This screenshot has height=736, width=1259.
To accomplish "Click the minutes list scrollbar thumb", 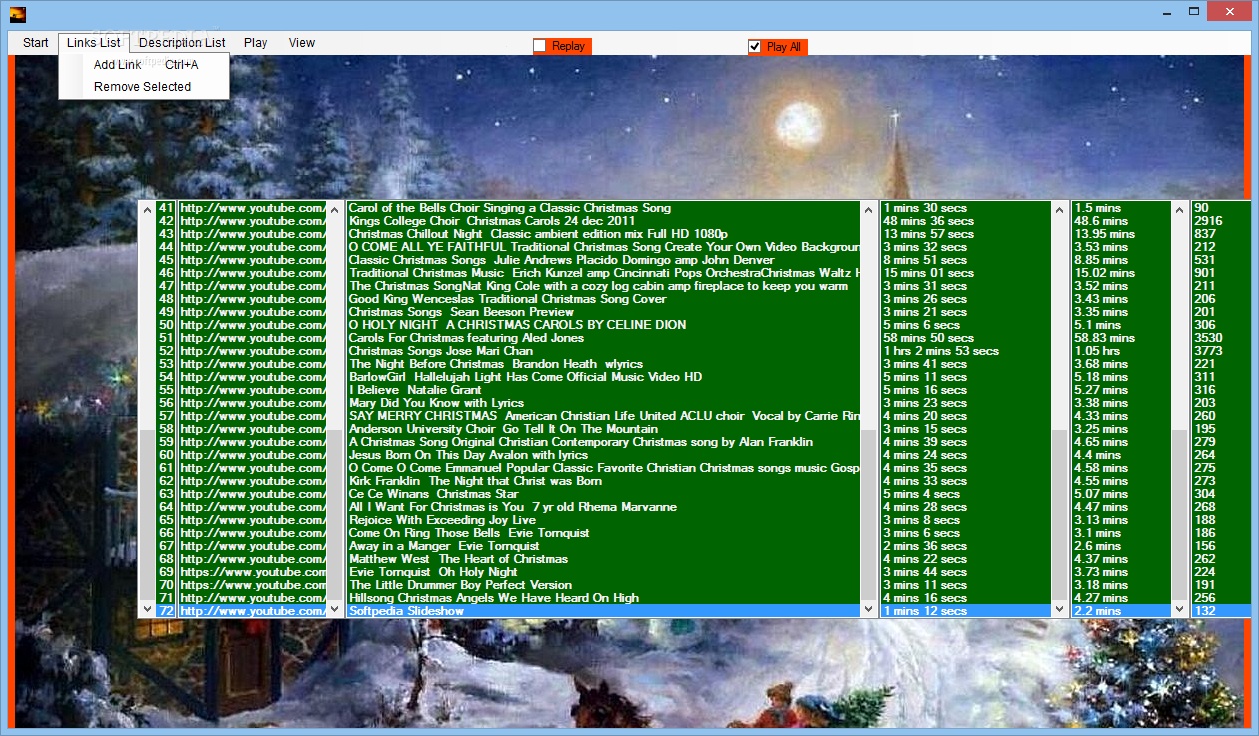I will point(1179,515).
